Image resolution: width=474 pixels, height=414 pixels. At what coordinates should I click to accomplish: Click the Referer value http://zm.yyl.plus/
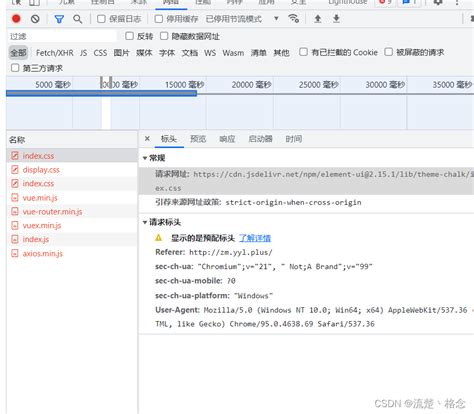[x=231, y=252]
